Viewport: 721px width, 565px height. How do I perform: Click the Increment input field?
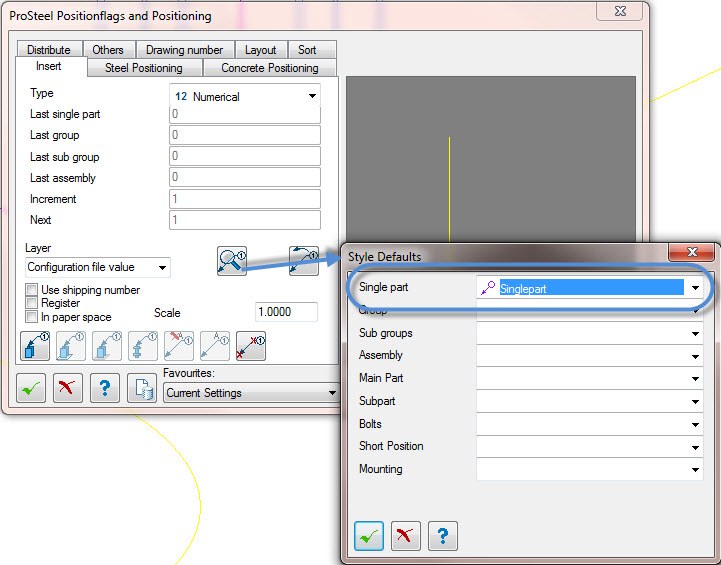[x=245, y=199]
